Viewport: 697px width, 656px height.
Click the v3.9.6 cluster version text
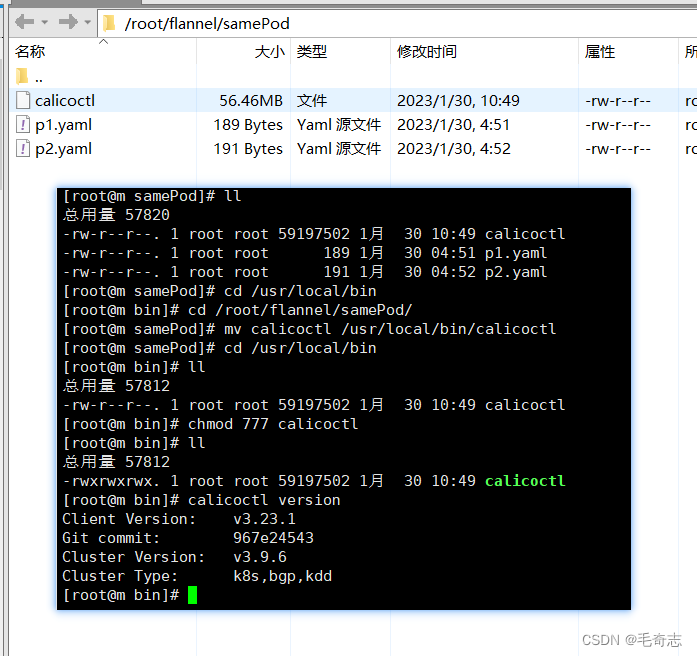pos(260,557)
